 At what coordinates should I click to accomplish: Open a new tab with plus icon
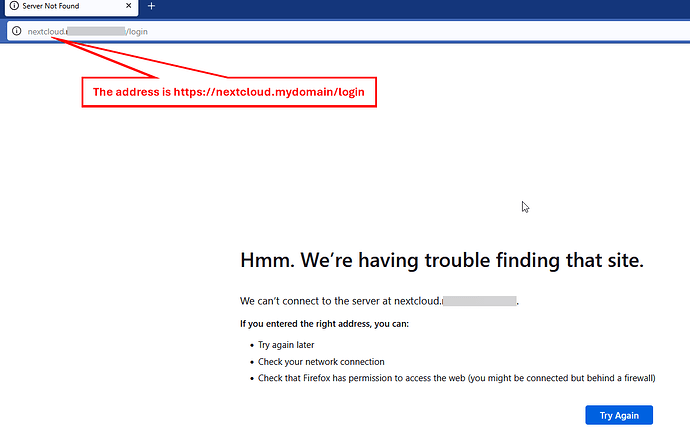pyautogui.click(x=151, y=6)
